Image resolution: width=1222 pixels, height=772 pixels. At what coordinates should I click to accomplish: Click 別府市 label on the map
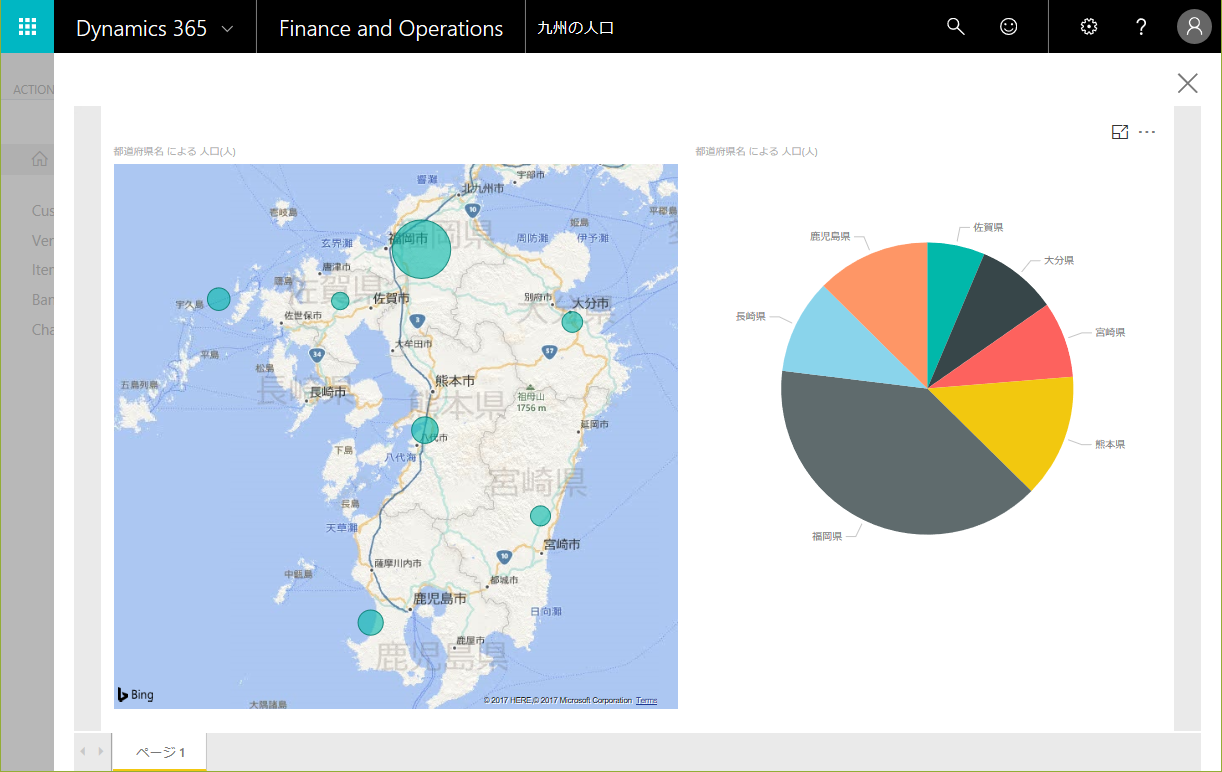coord(538,298)
